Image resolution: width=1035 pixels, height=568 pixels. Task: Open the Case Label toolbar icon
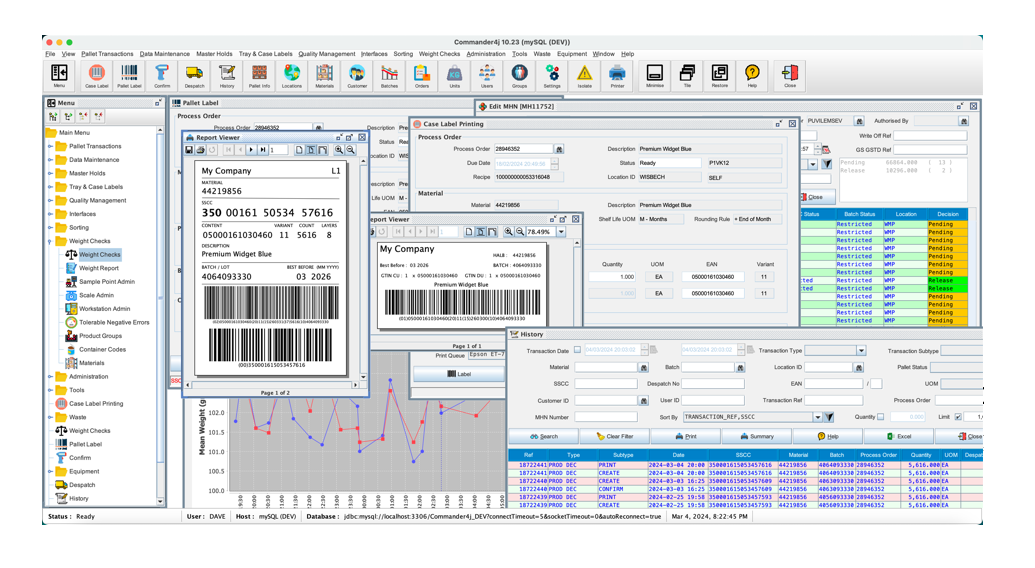(x=96, y=75)
